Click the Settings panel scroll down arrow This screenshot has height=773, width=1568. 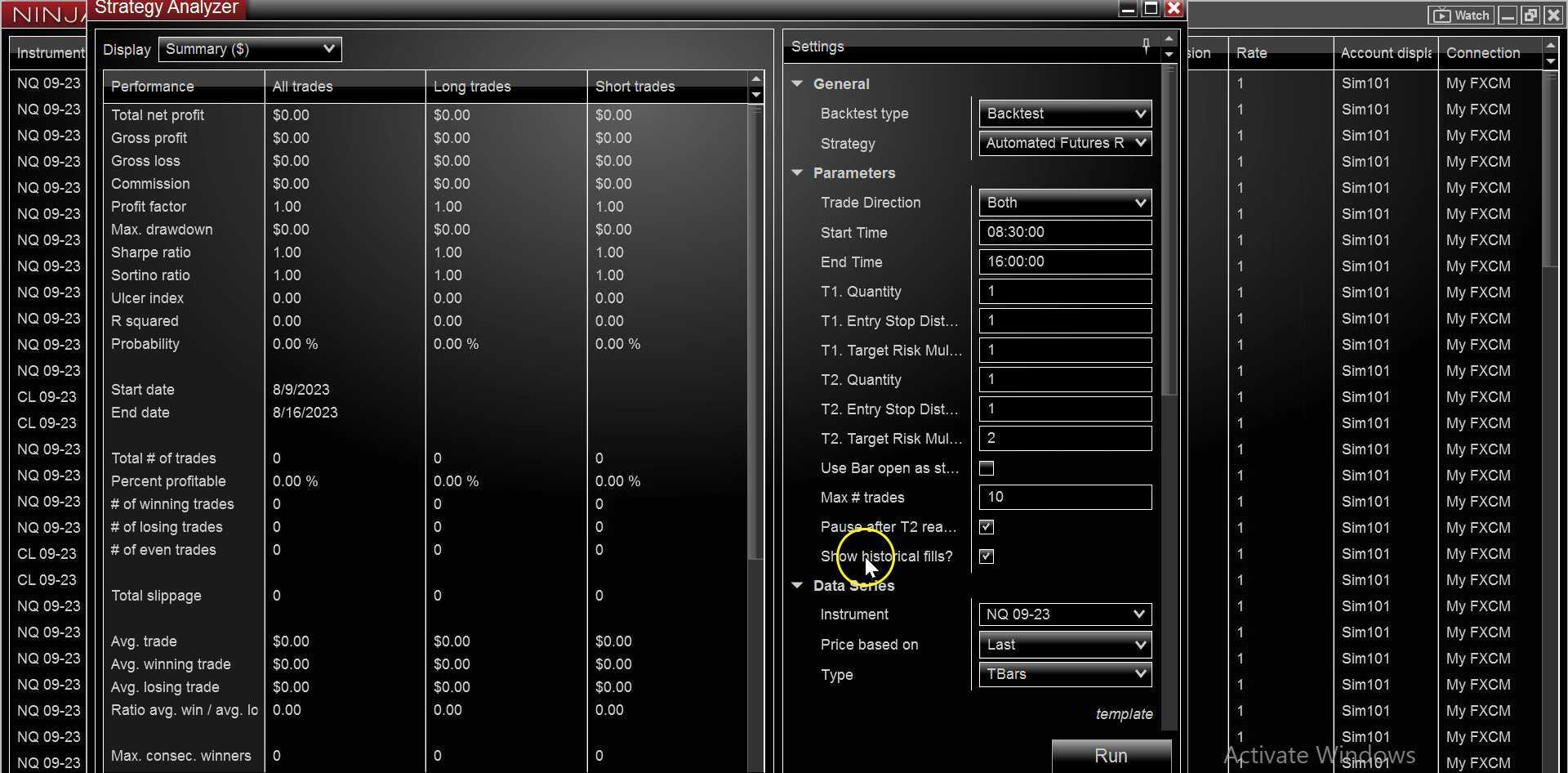(1169, 55)
